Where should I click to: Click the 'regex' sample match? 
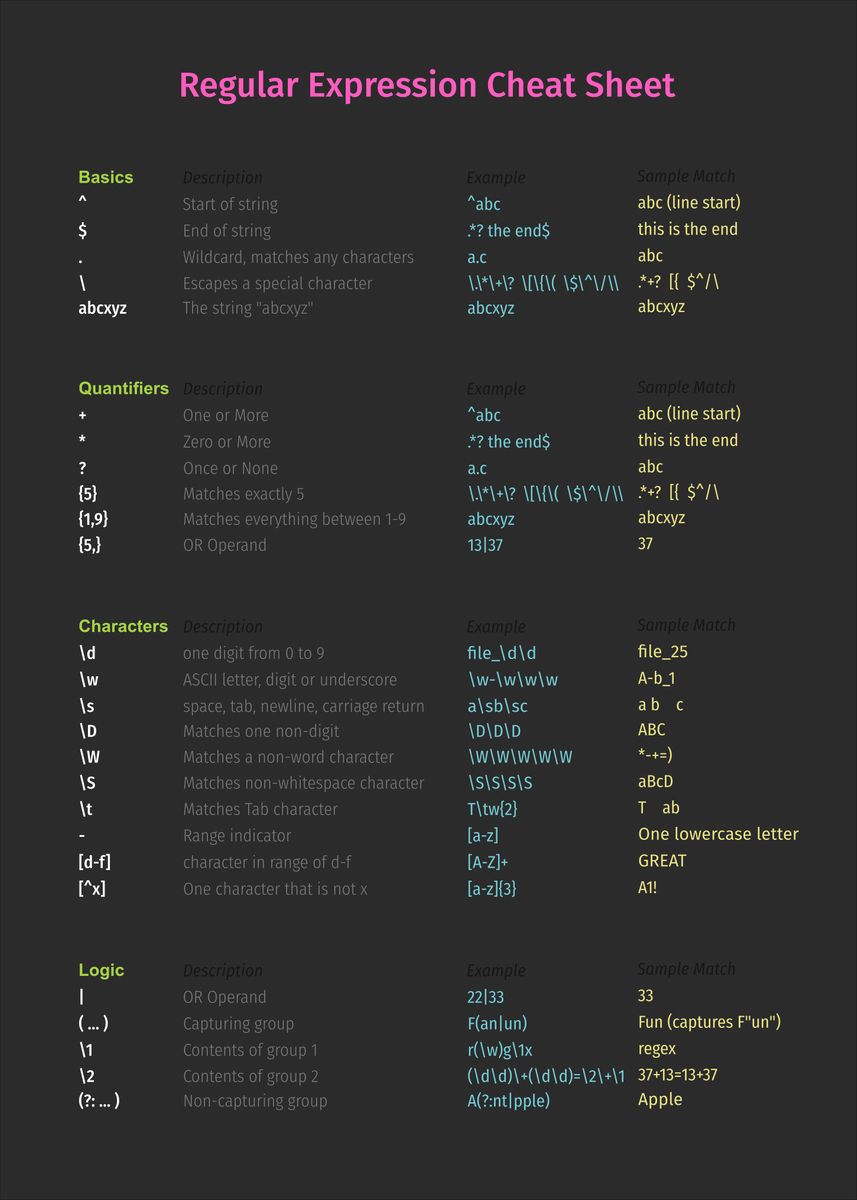coord(657,1049)
